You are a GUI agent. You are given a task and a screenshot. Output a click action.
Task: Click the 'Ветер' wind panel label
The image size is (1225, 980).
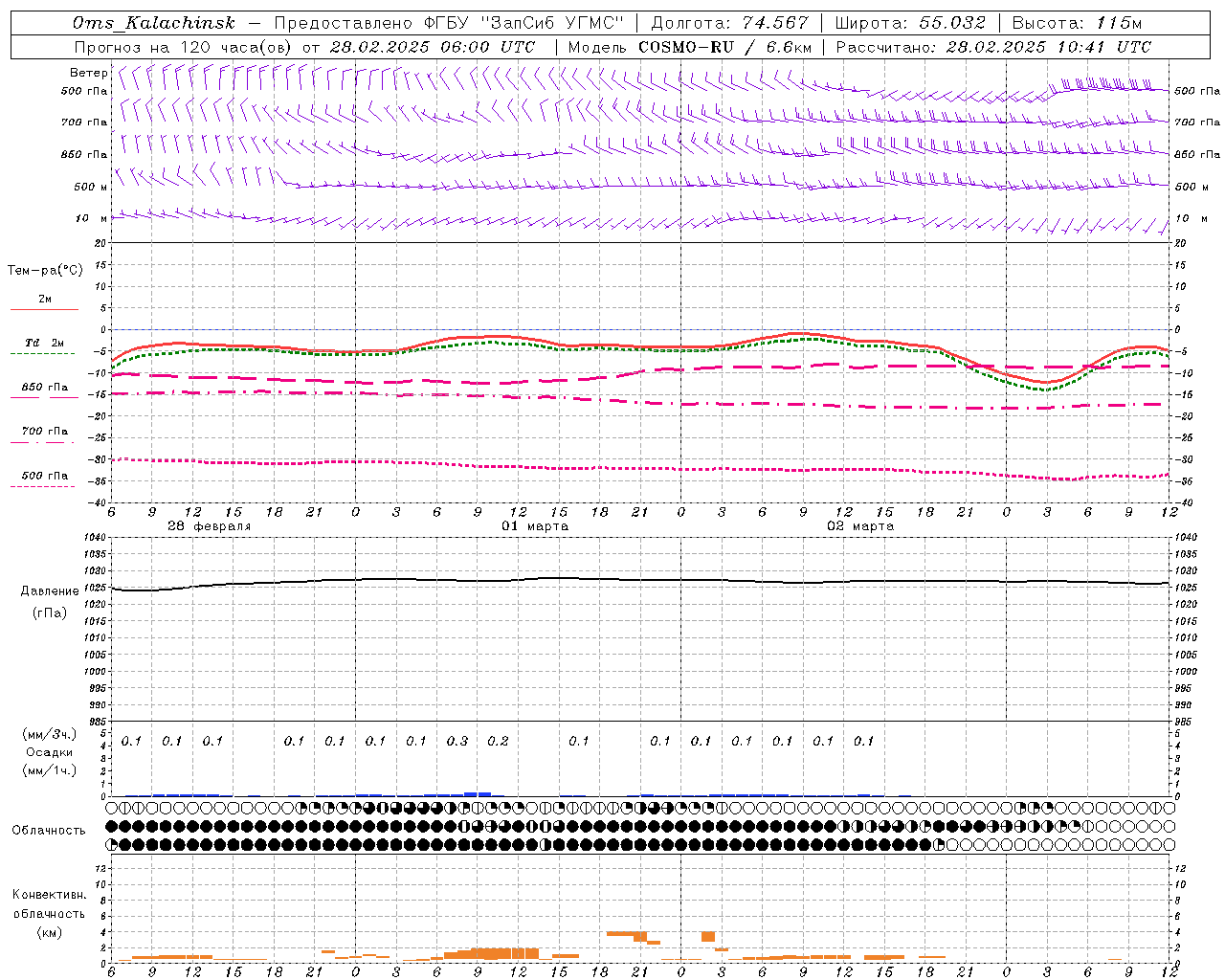point(88,73)
